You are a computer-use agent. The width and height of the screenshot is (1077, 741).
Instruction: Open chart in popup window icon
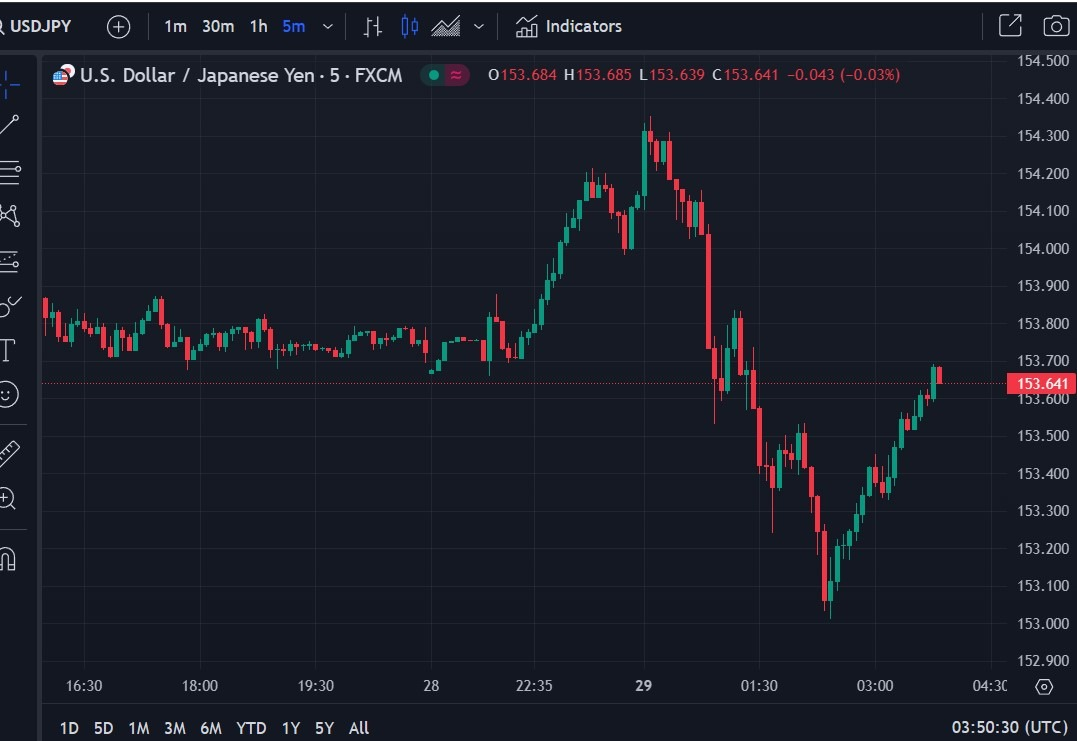[x=1010, y=25]
